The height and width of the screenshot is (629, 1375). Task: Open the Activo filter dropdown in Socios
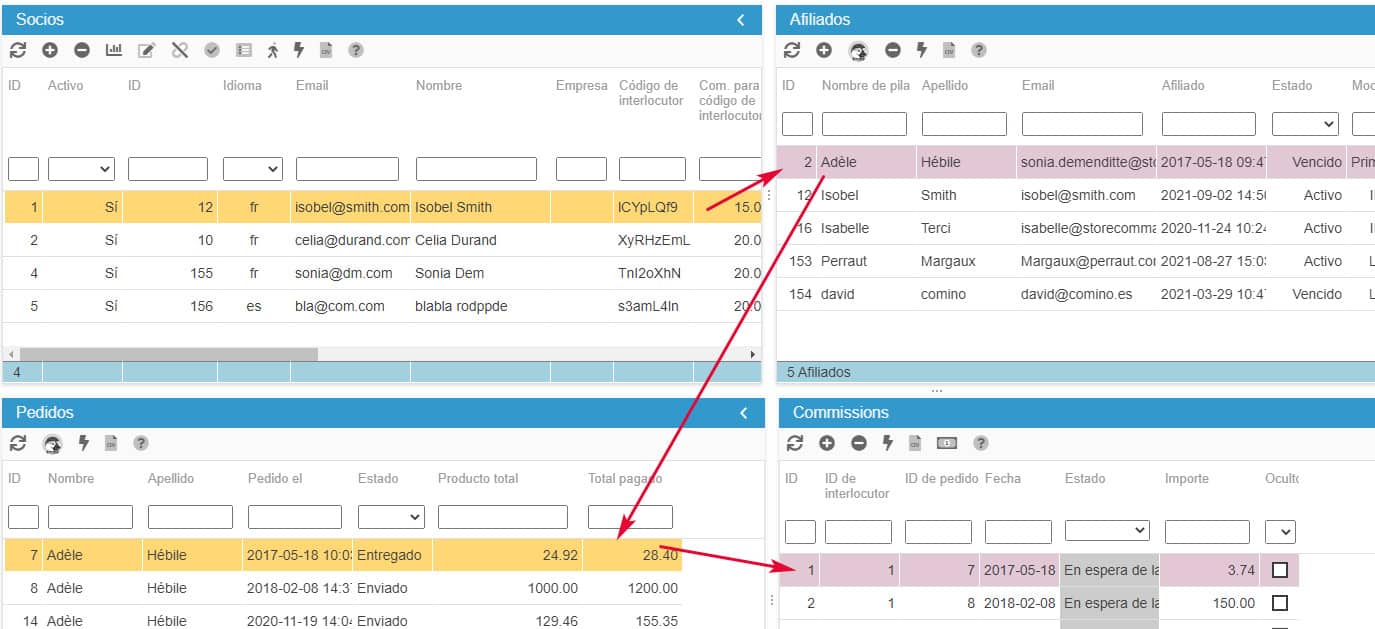[x=81, y=169]
